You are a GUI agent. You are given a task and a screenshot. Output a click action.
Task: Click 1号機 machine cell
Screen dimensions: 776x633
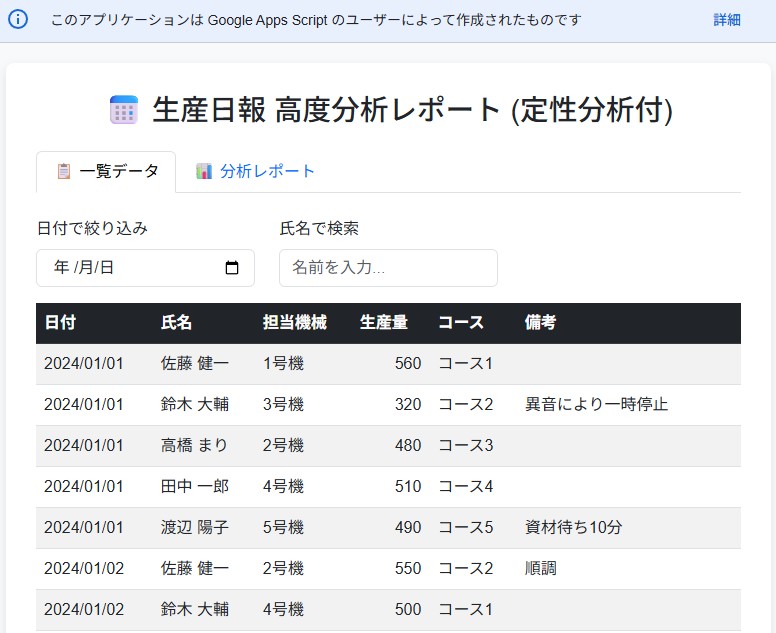pos(283,364)
